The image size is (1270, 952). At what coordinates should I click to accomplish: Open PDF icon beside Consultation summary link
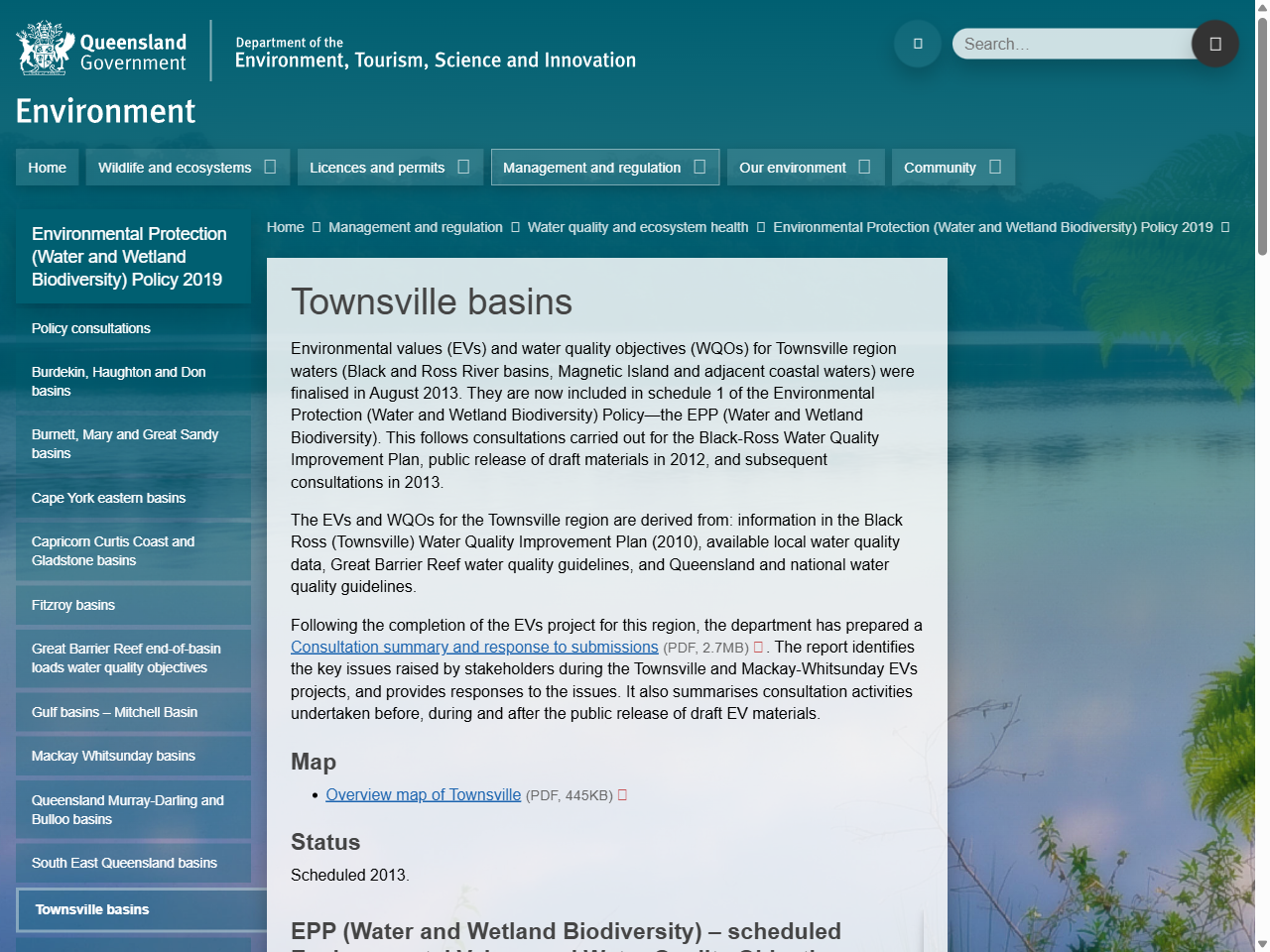[757, 647]
